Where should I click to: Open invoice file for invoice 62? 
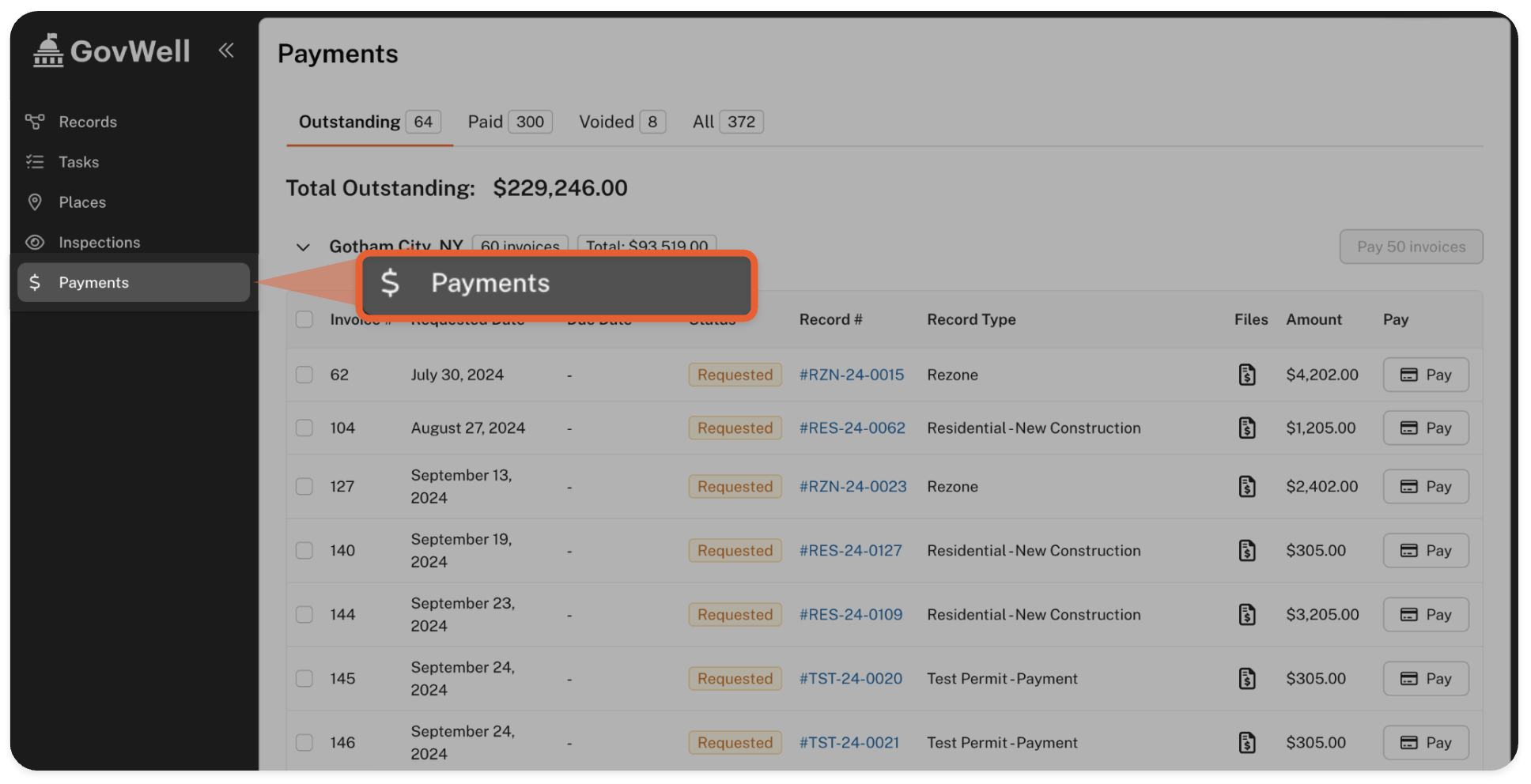(x=1246, y=375)
